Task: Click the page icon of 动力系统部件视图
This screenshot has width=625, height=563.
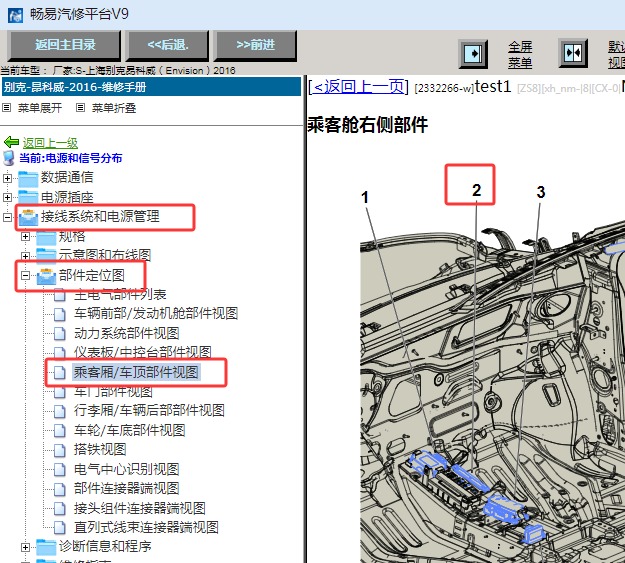Action: (x=60, y=333)
